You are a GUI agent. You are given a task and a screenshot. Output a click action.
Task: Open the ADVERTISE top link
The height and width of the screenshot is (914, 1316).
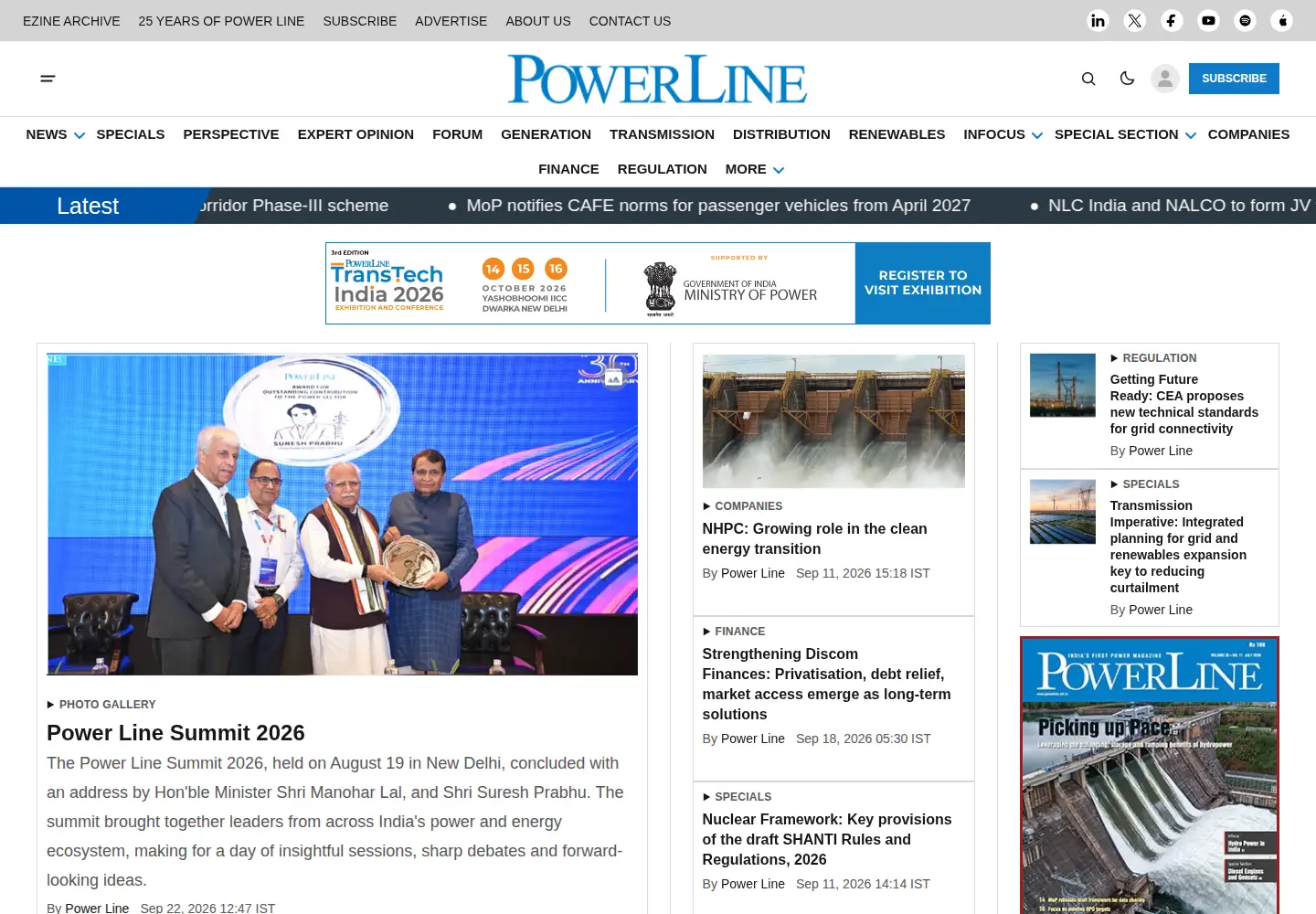coord(451,21)
